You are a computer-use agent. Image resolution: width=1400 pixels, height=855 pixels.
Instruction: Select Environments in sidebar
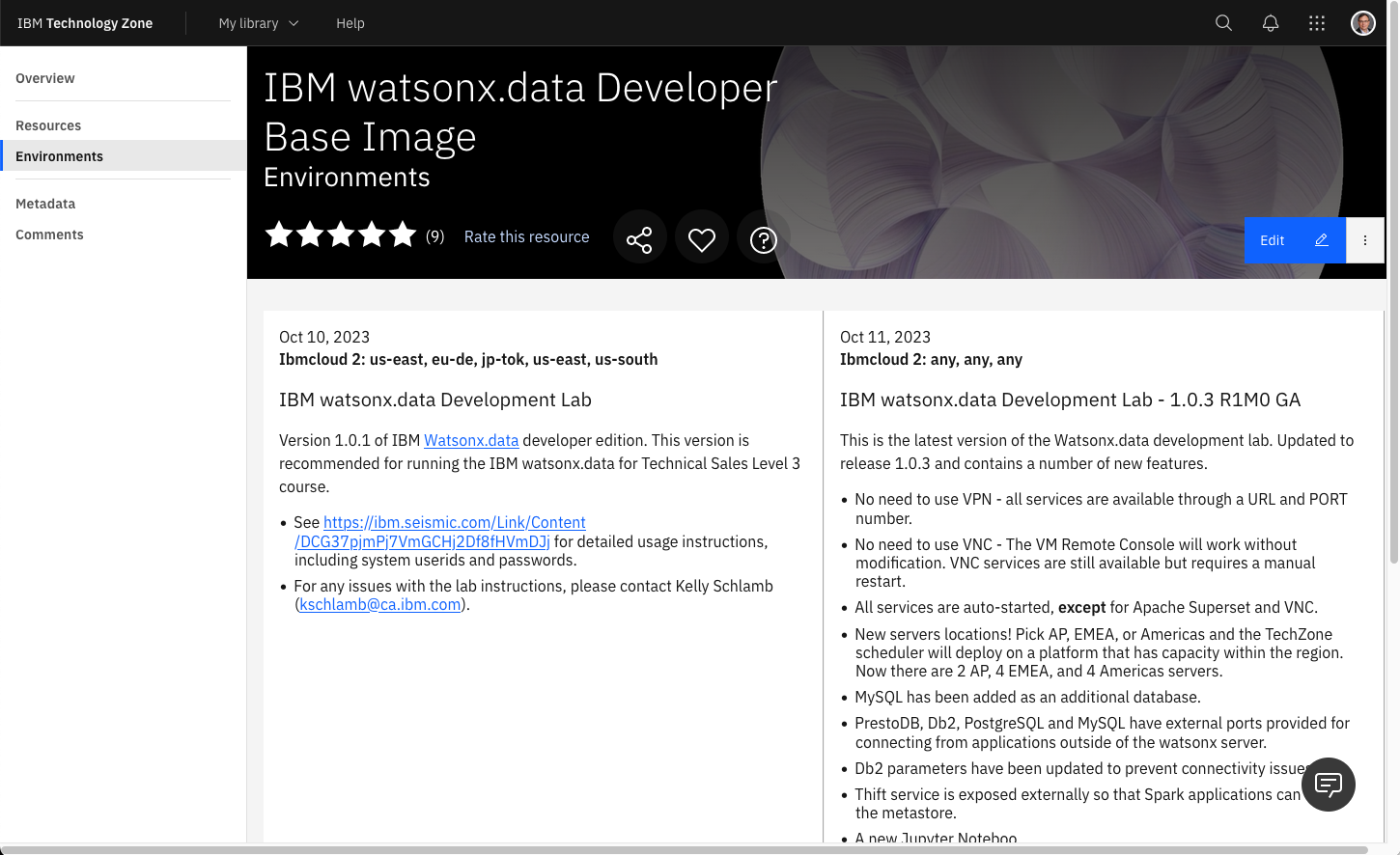click(x=124, y=156)
